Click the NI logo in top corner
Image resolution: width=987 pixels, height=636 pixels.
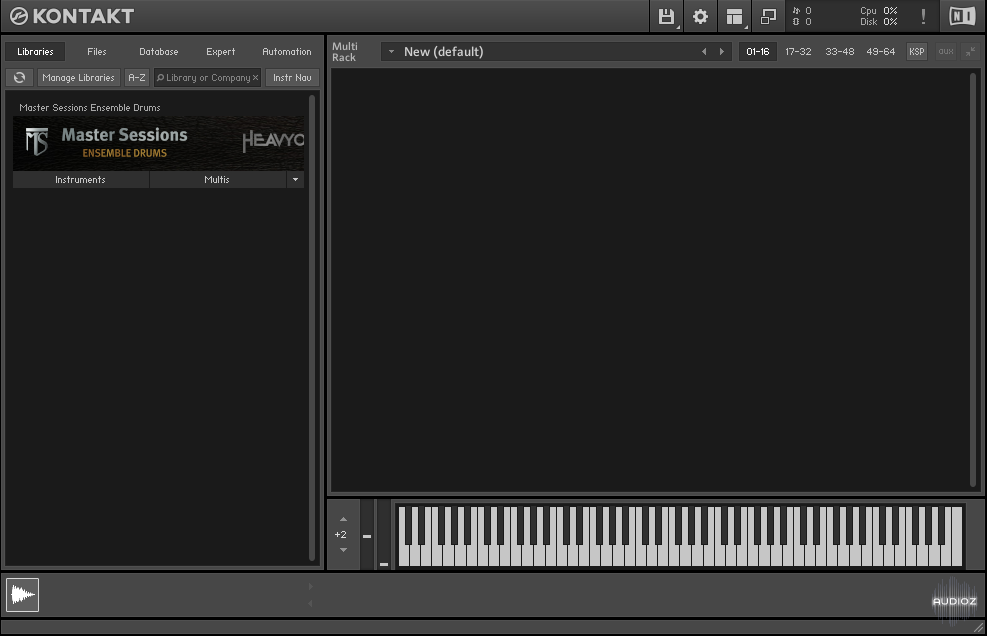962,16
